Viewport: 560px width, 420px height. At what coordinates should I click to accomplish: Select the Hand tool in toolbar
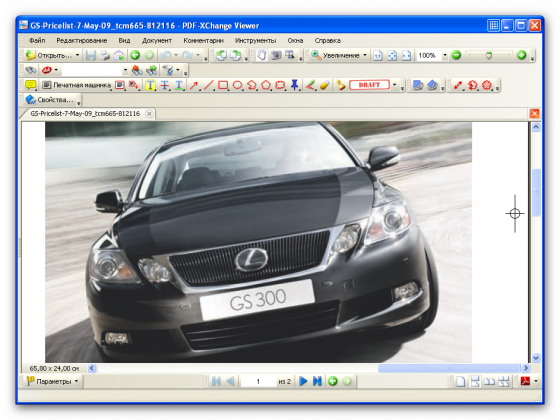click(x=261, y=55)
